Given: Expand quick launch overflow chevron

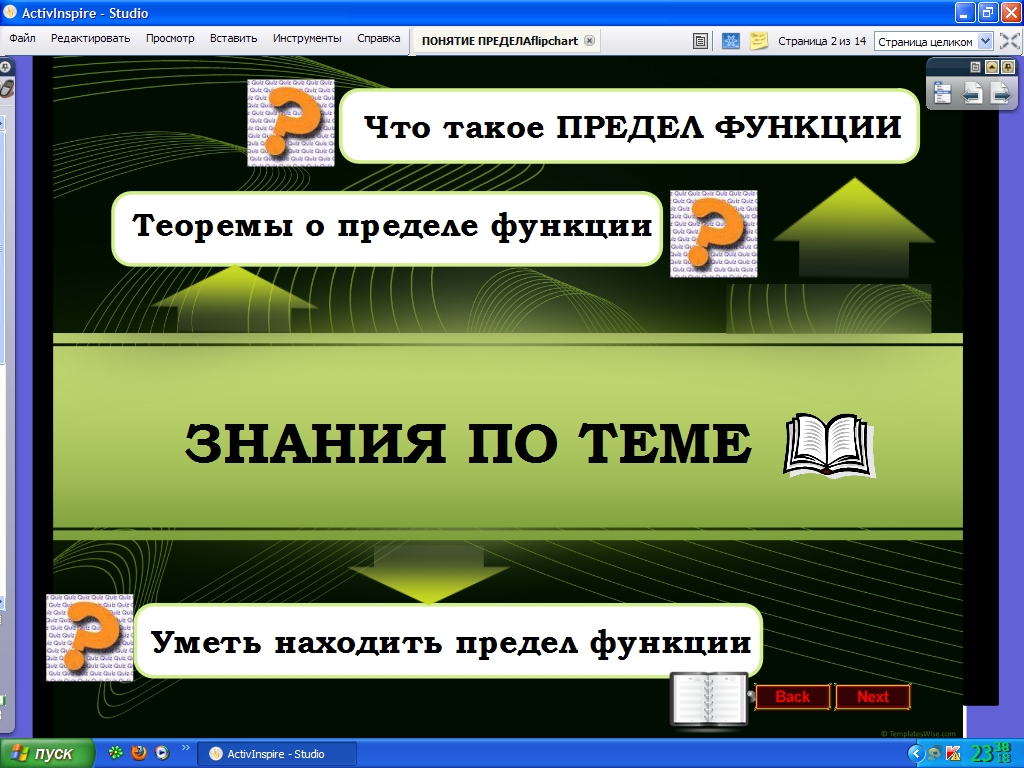Looking at the screenshot, I should pos(185,747).
